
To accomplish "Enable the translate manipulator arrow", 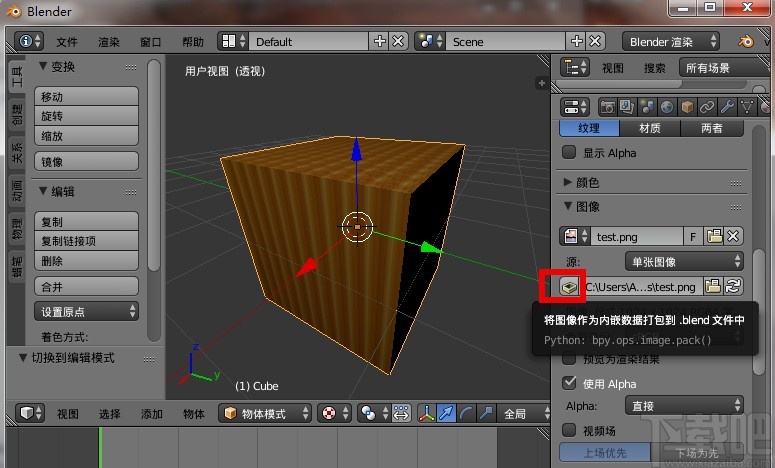I will pyautogui.click(x=446, y=413).
